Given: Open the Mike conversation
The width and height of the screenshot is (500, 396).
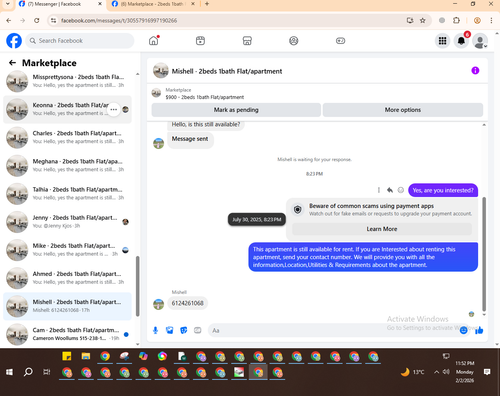Looking at the screenshot, I should click(67, 250).
